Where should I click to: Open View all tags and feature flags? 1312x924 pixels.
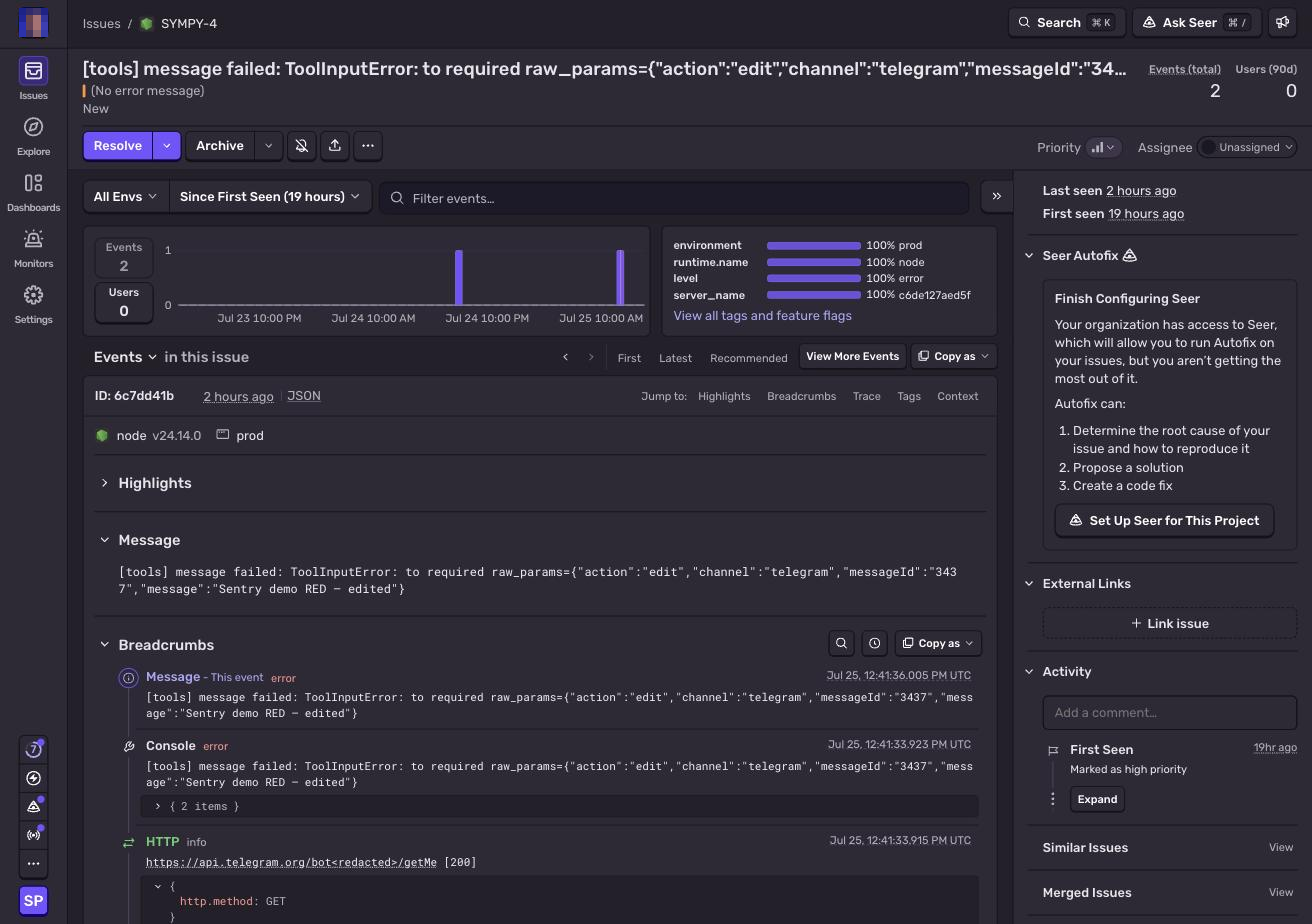pyautogui.click(x=763, y=316)
